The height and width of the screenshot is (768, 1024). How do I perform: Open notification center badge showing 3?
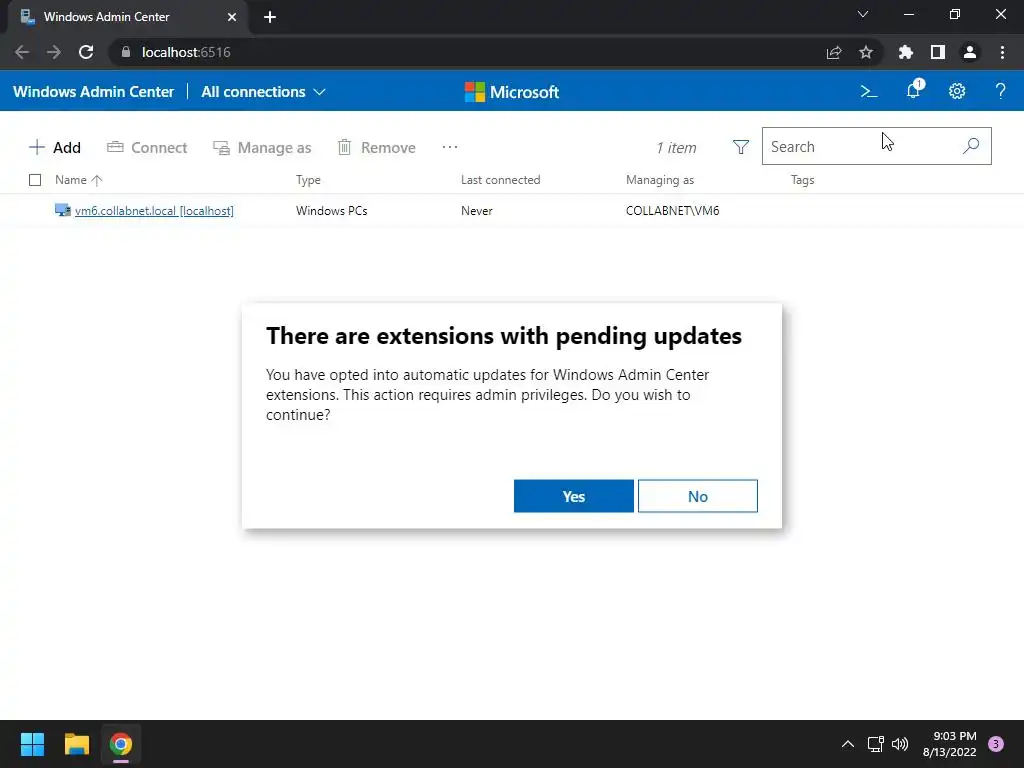996,744
